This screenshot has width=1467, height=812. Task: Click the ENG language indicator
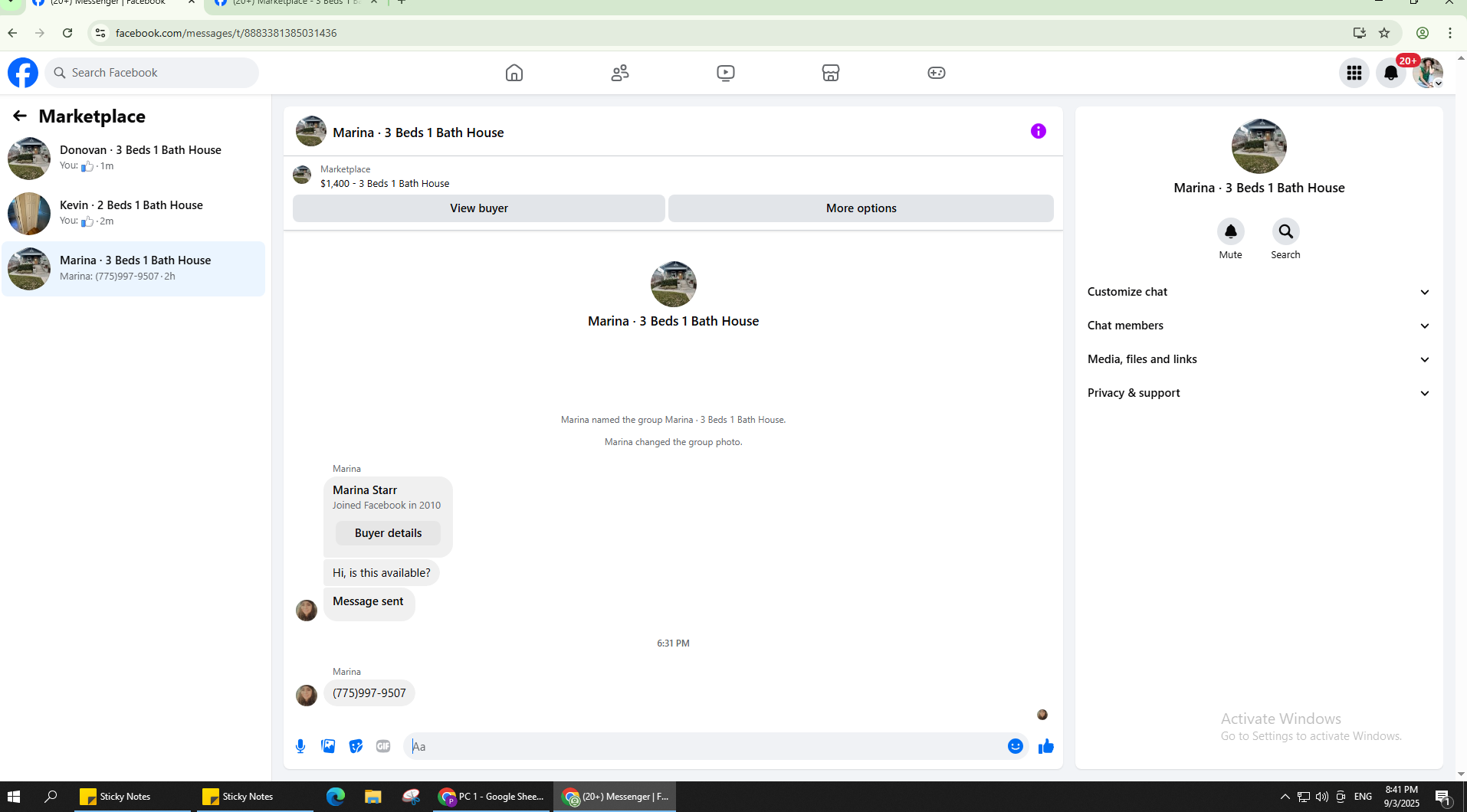(x=1363, y=797)
